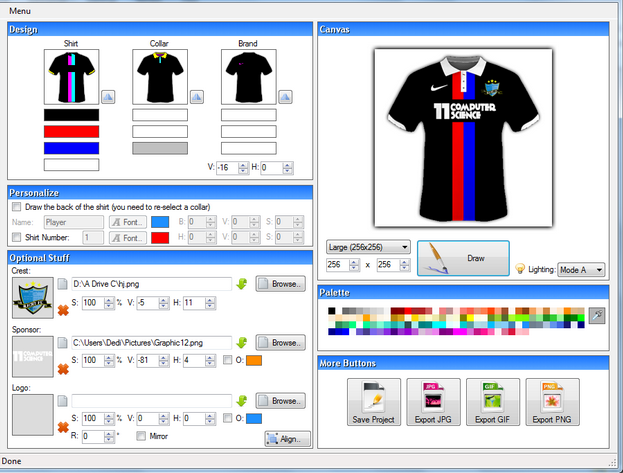This screenshot has height=473, width=623.
Task: Click the blue Name color swatch
Action: (x=160, y=222)
